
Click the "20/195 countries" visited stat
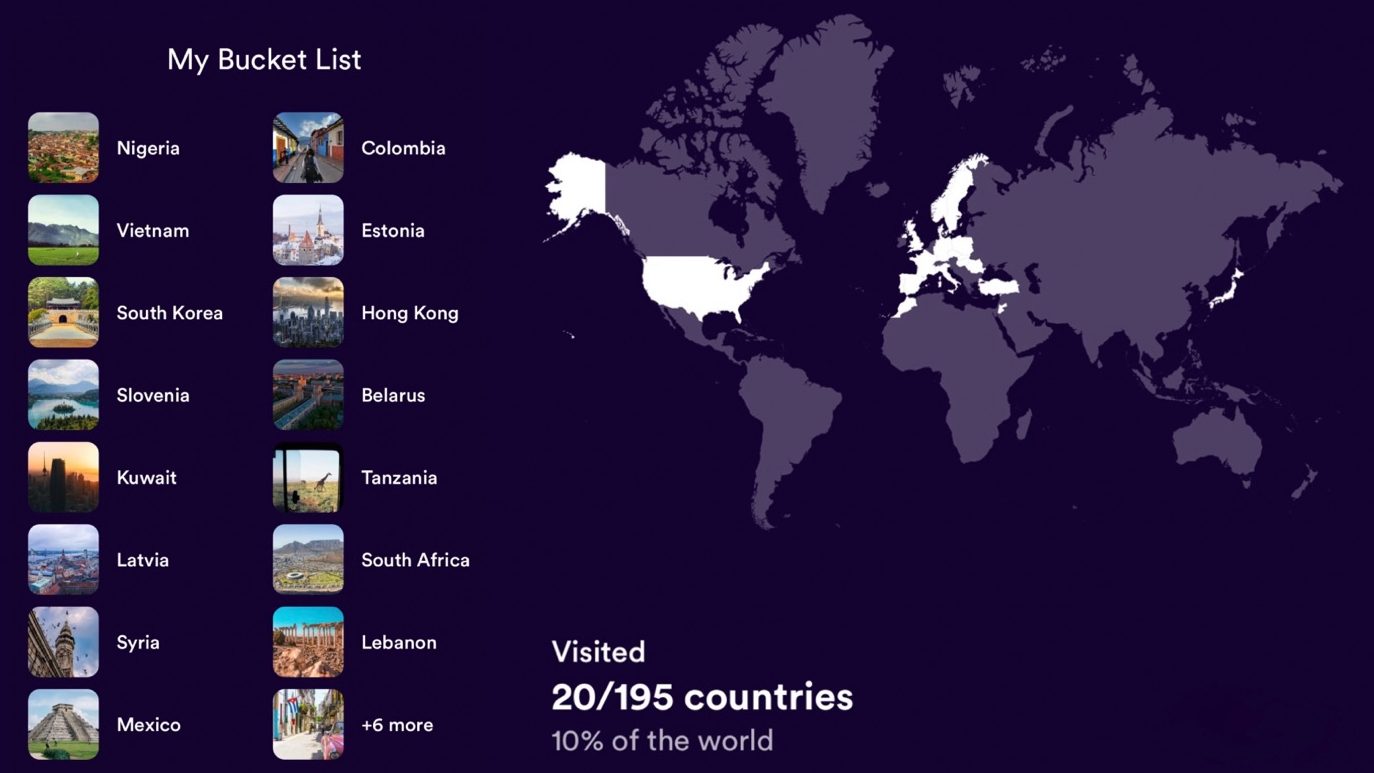tap(701, 697)
